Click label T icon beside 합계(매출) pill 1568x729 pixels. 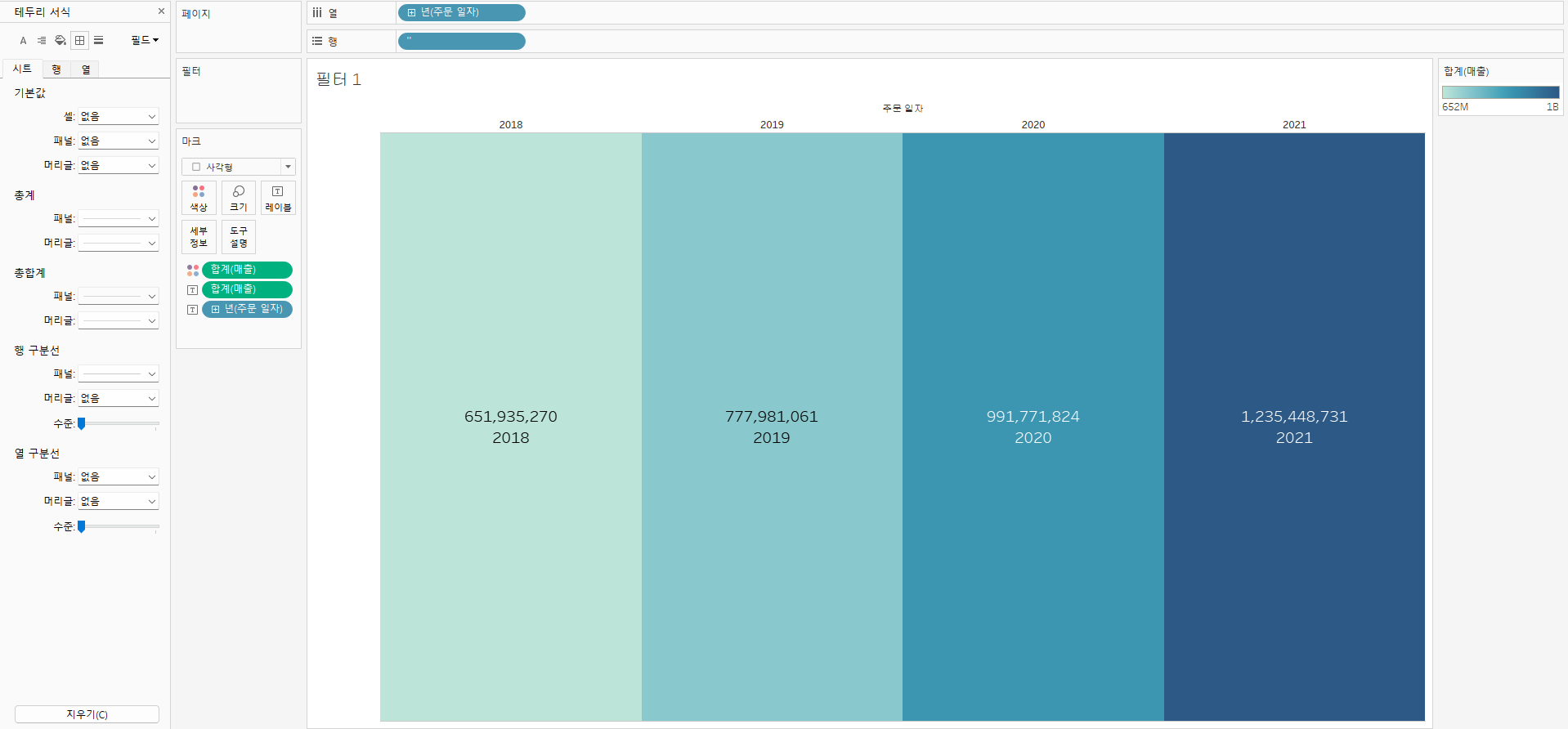pos(193,290)
